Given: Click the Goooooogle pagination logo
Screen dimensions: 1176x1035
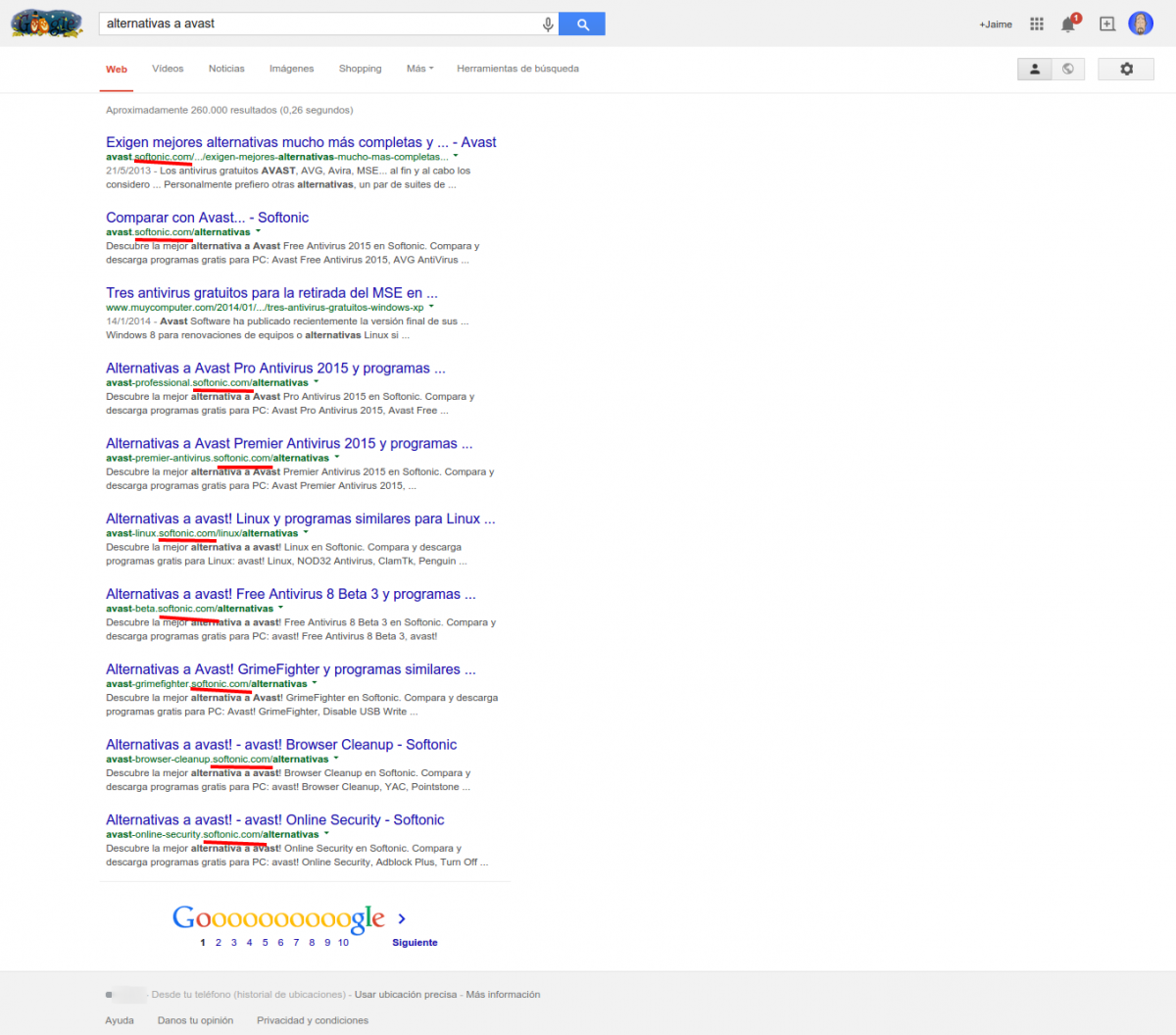Looking at the screenshot, I should pyautogui.click(x=278, y=918).
